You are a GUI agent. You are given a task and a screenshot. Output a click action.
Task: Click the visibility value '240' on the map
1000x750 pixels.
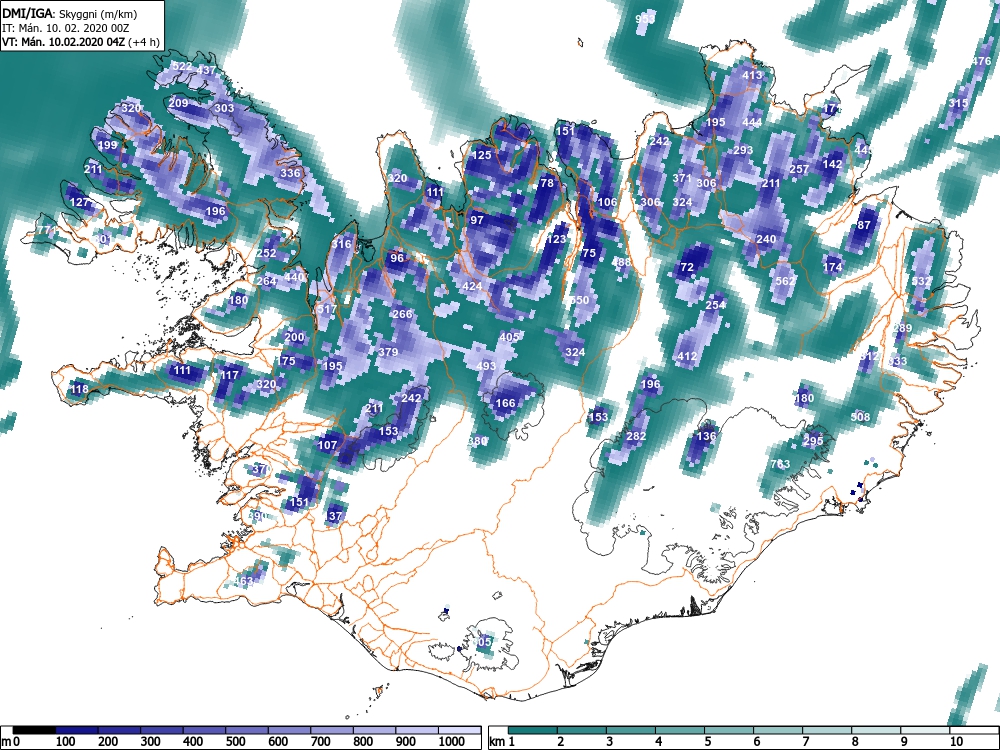tap(766, 239)
